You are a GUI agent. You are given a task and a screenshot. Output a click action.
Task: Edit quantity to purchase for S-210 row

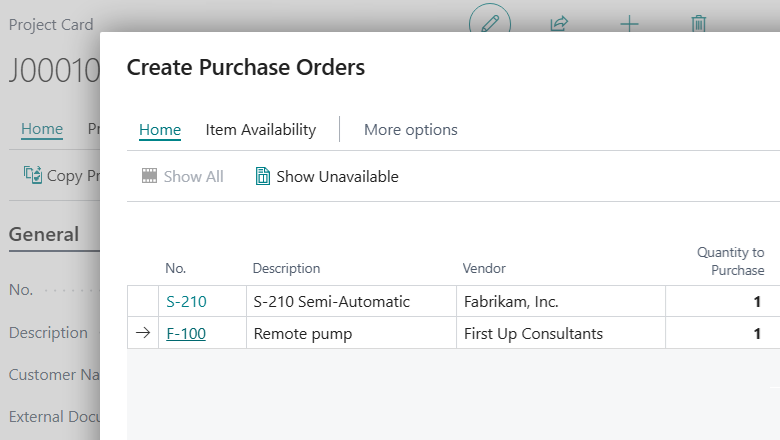click(723, 301)
